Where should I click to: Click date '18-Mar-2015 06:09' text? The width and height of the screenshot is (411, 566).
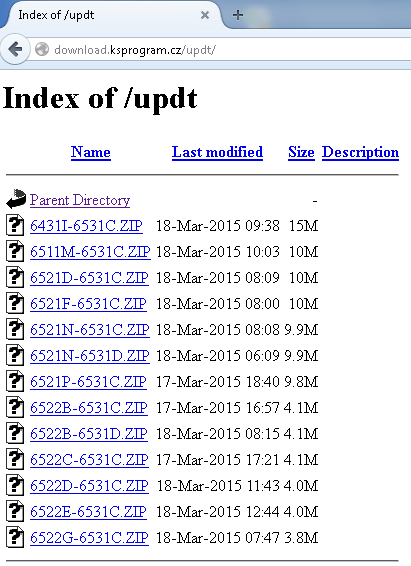pos(218,356)
